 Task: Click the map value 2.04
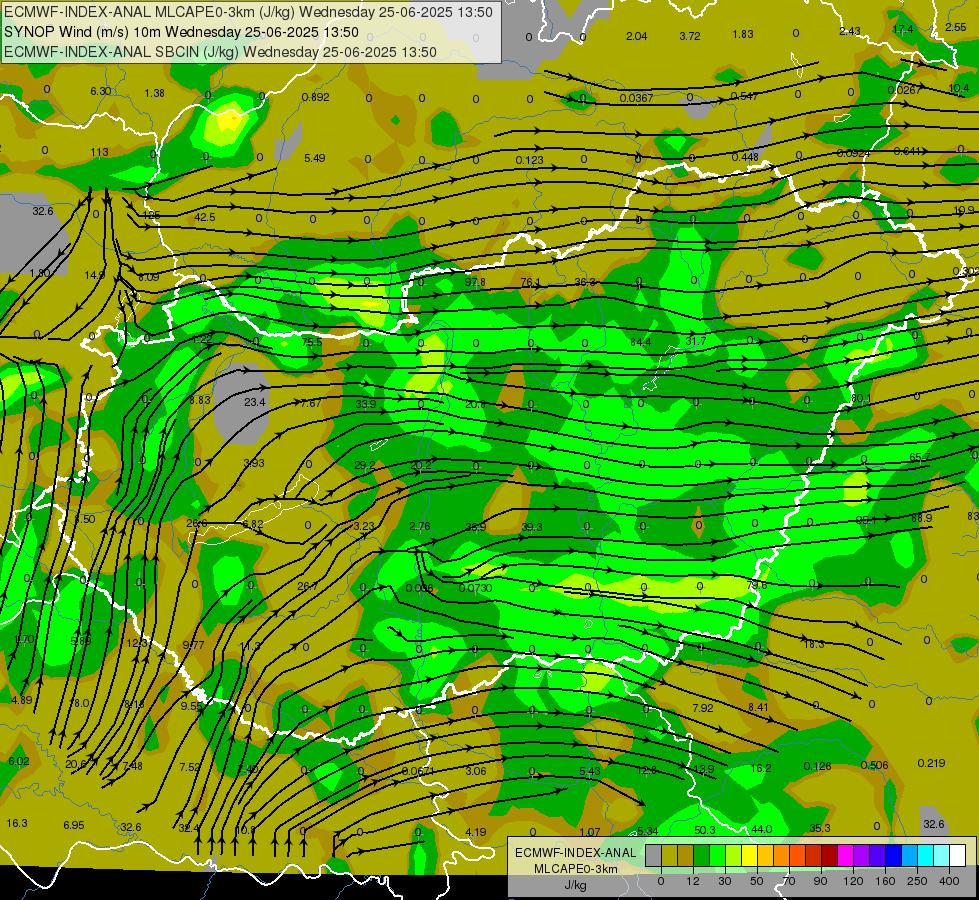(x=636, y=36)
